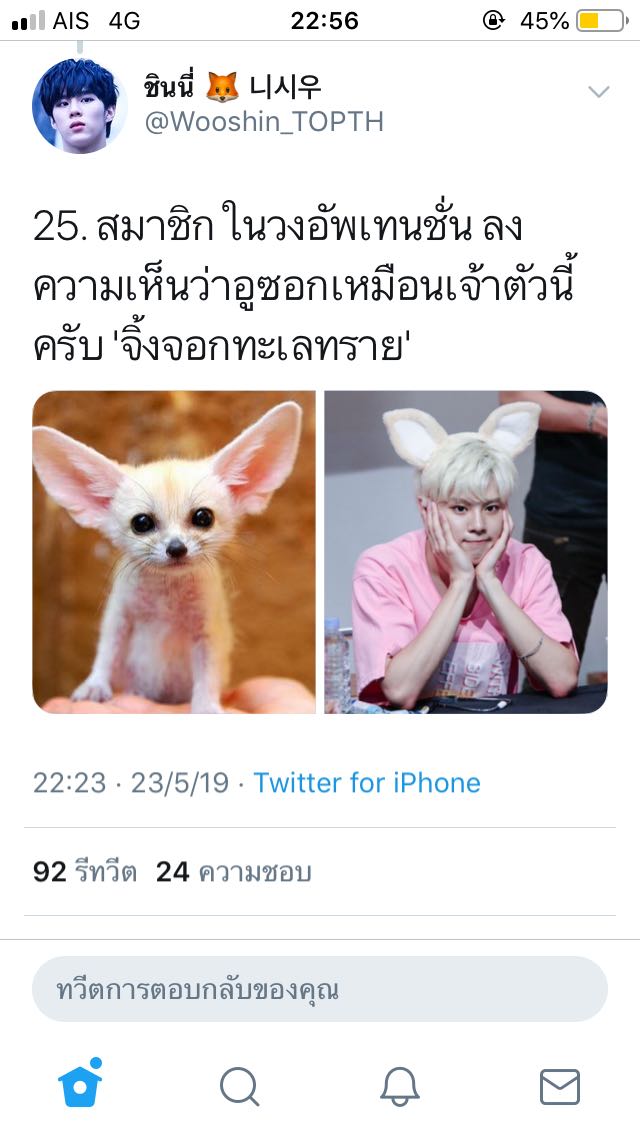640x1136 pixels.
Task: Tap the 22:56 status bar clock
Action: [325, 20]
